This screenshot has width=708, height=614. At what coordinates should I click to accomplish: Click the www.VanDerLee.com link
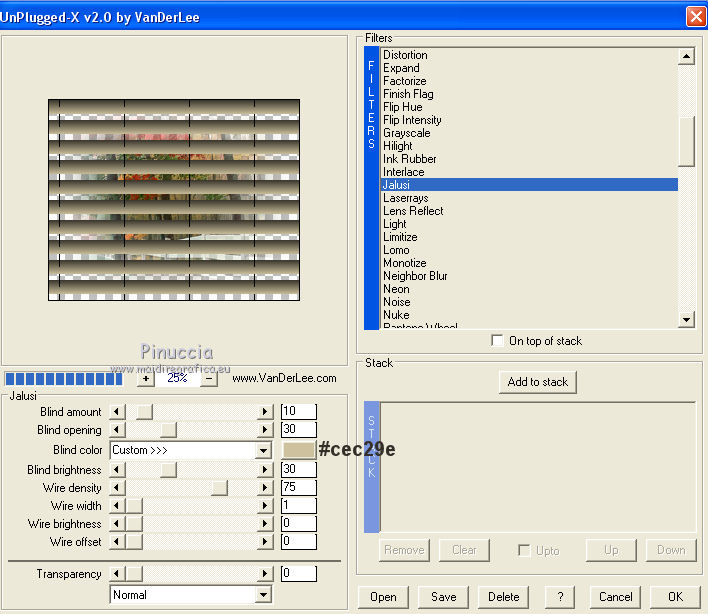[x=284, y=378]
